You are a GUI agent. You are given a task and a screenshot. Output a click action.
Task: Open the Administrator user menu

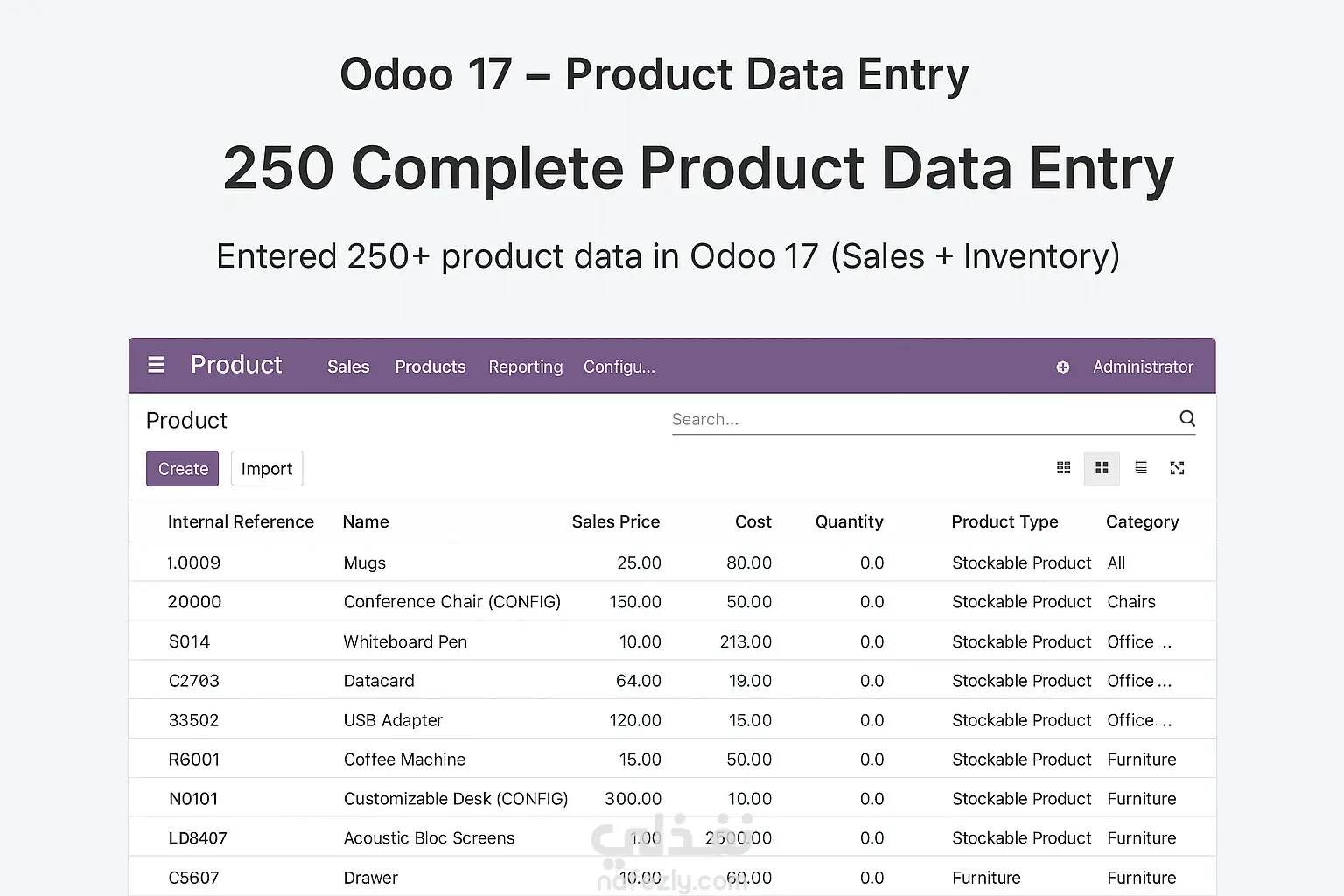pyautogui.click(x=1142, y=367)
